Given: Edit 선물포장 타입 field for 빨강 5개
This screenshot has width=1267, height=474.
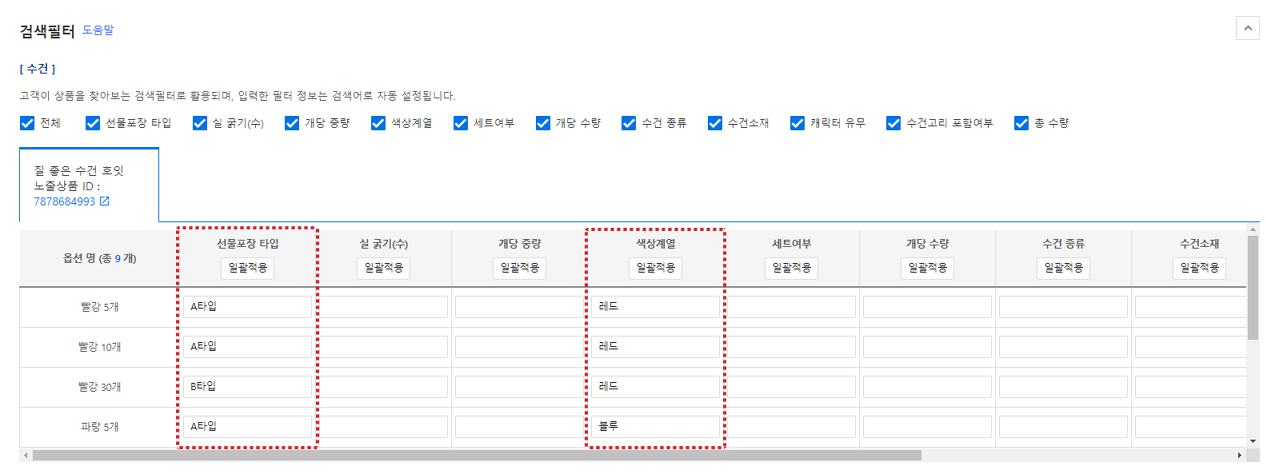Looking at the screenshot, I should pyautogui.click(x=247, y=307).
